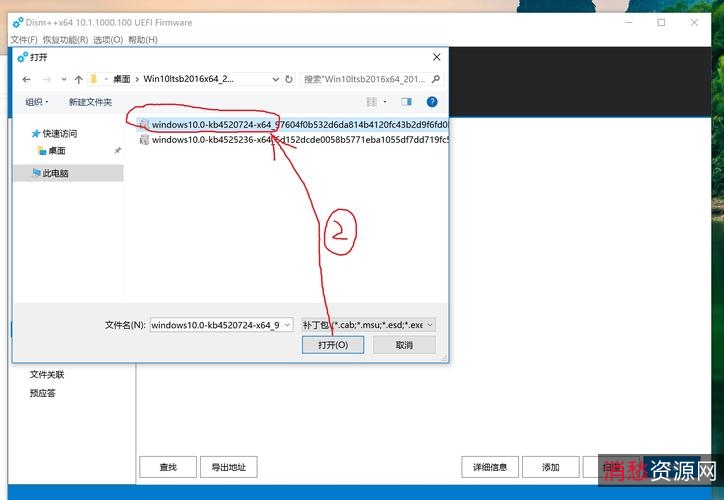Click the 添加 button in Dism++
Screen dimensions: 724x500
pyautogui.click(x=550, y=467)
